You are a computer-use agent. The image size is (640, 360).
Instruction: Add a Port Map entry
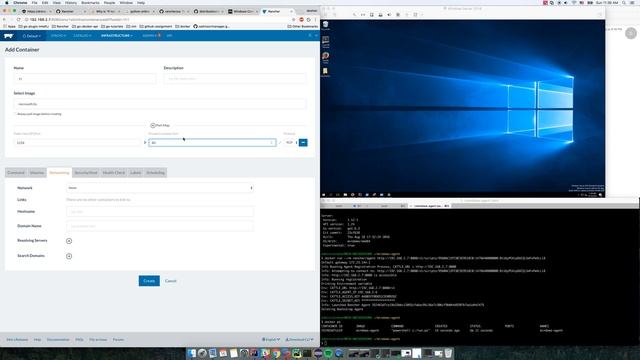[x=160, y=125]
